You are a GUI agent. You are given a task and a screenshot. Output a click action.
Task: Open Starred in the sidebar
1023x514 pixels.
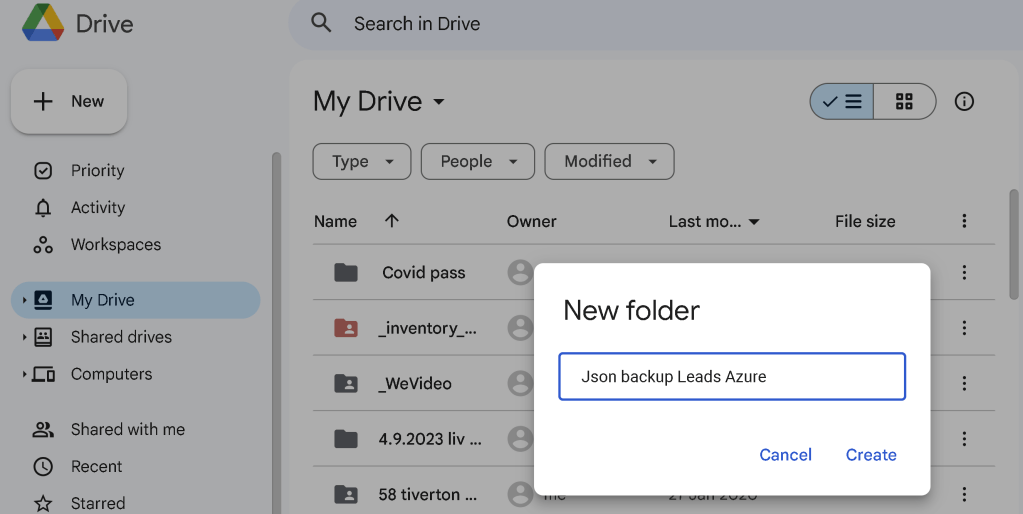[98, 504]
